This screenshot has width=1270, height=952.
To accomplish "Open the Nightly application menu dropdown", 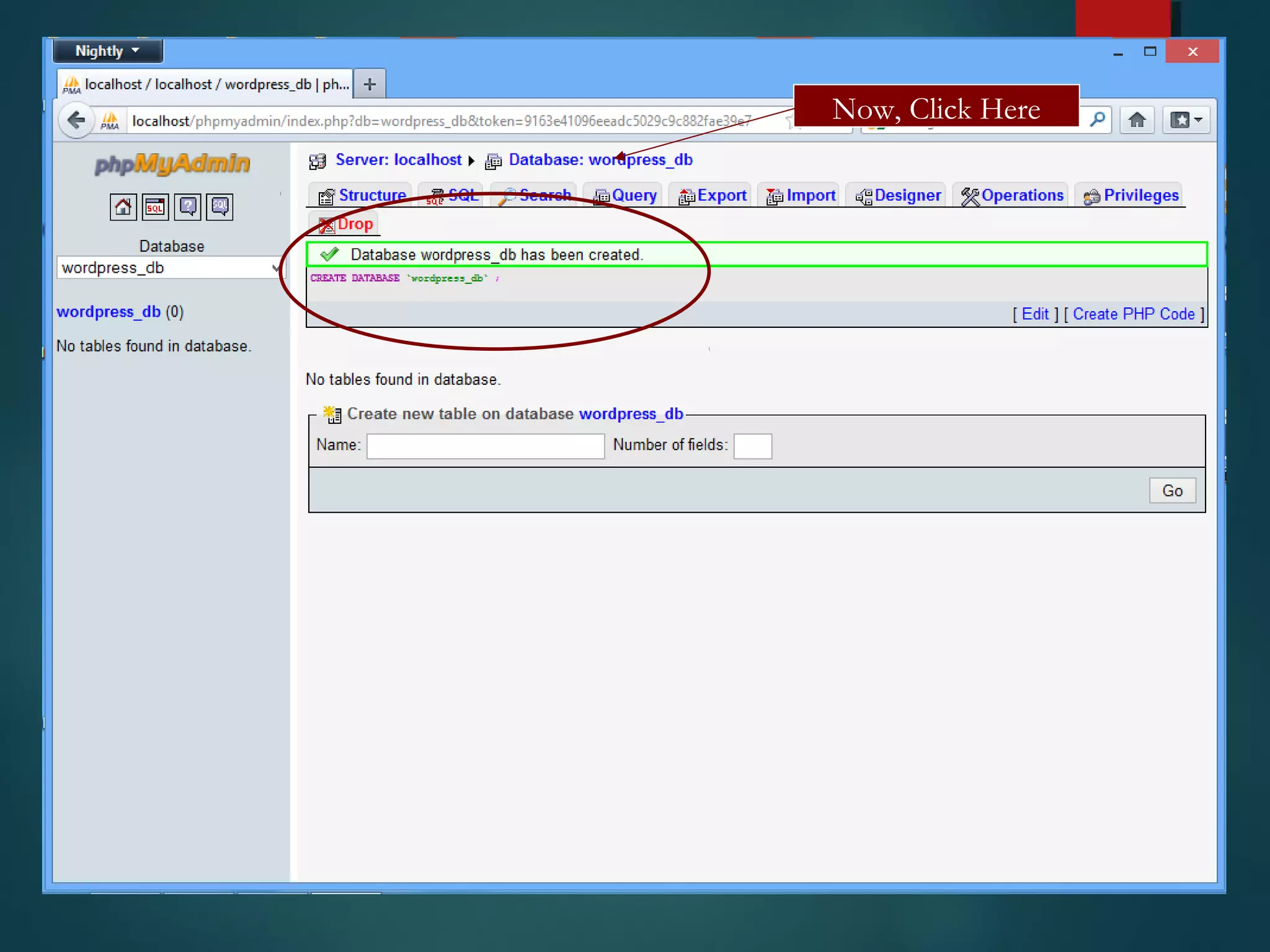I will coord(108,51).
